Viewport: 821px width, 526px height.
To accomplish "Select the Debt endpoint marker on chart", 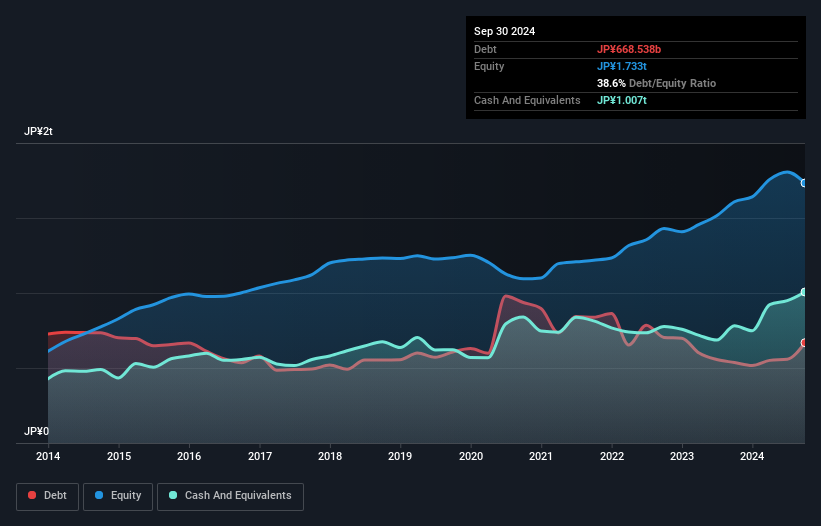I will pyautogui.click(x=804, y=343).
